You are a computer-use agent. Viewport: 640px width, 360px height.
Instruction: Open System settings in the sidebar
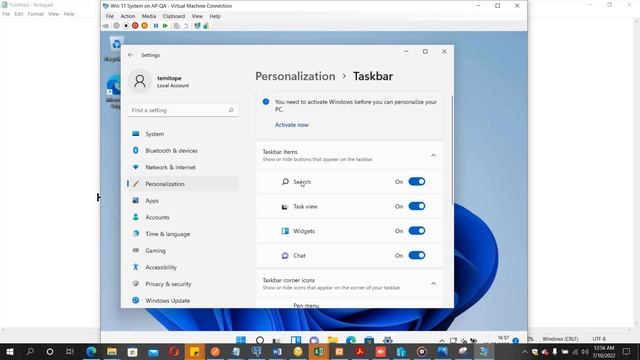click(183, 134)
